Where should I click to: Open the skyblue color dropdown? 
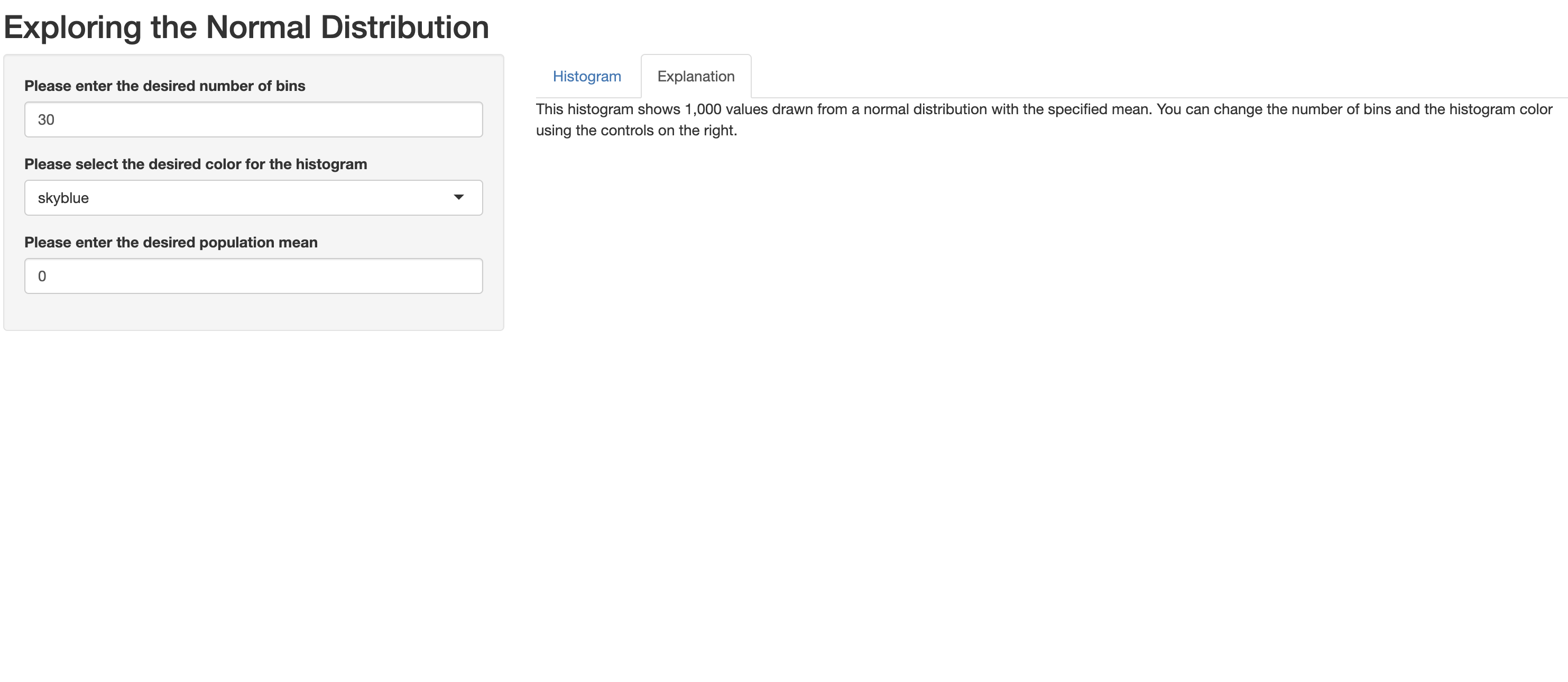pyautogui.click(x=253, y=197)
